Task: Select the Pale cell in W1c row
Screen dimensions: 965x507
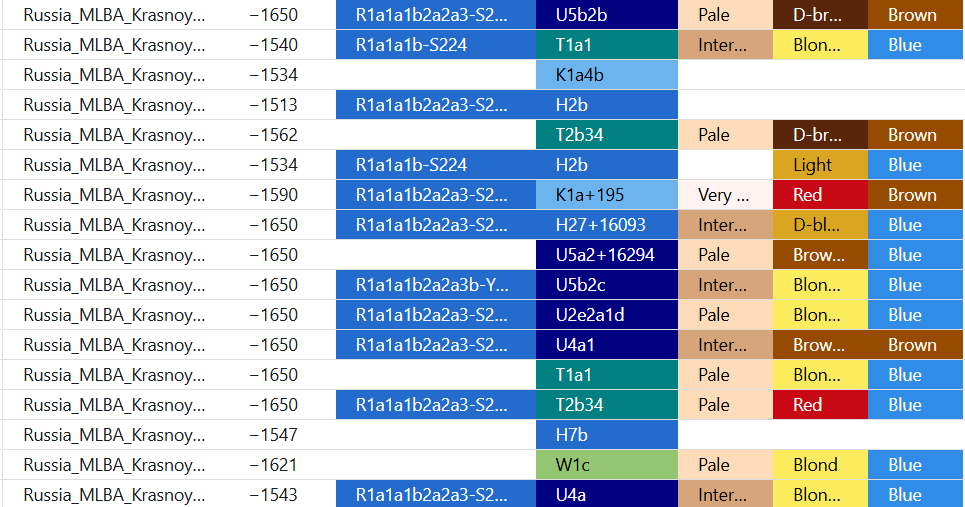Action: point(725,465)
